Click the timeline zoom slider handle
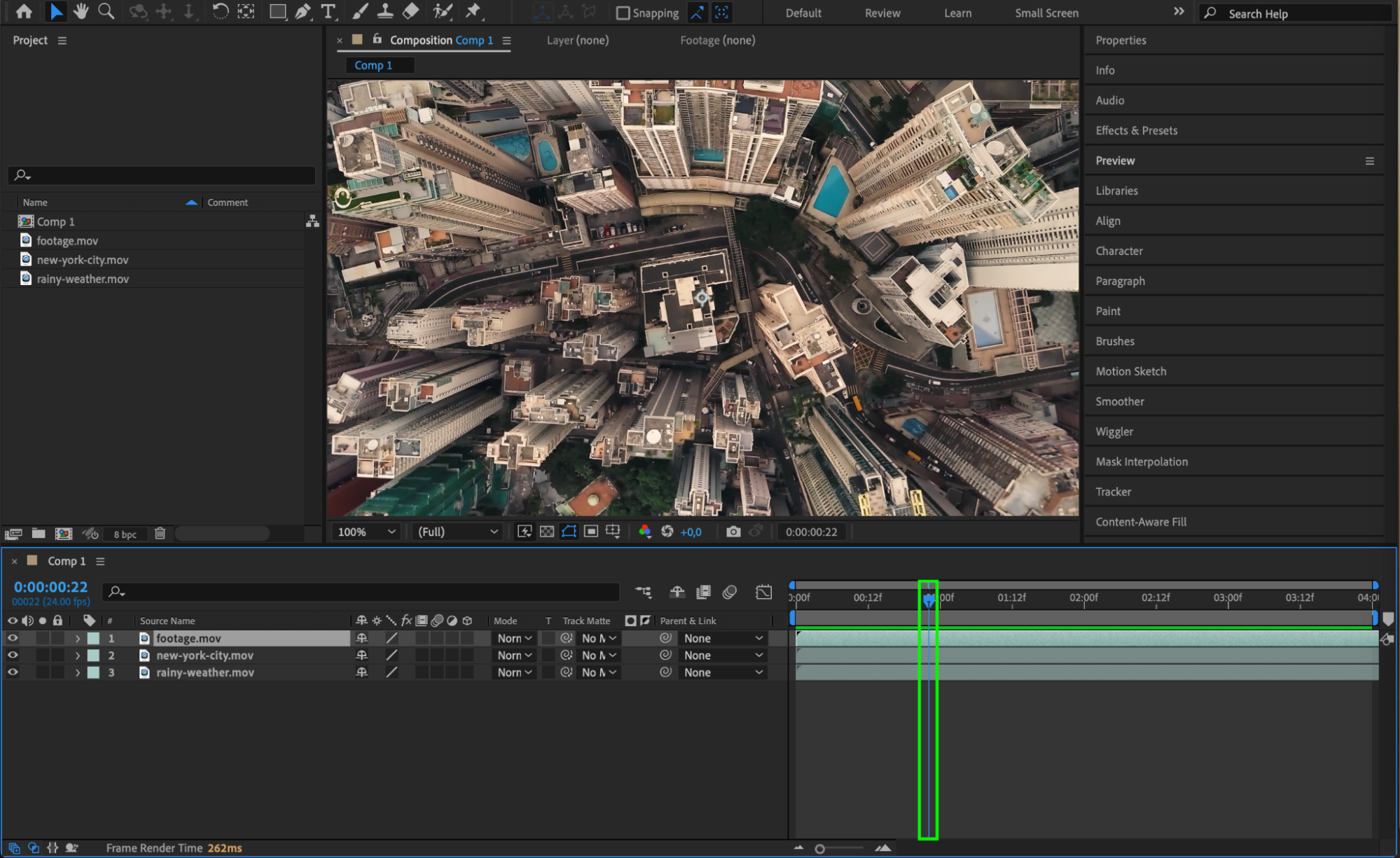1400x858 pixels. (819, 848)
